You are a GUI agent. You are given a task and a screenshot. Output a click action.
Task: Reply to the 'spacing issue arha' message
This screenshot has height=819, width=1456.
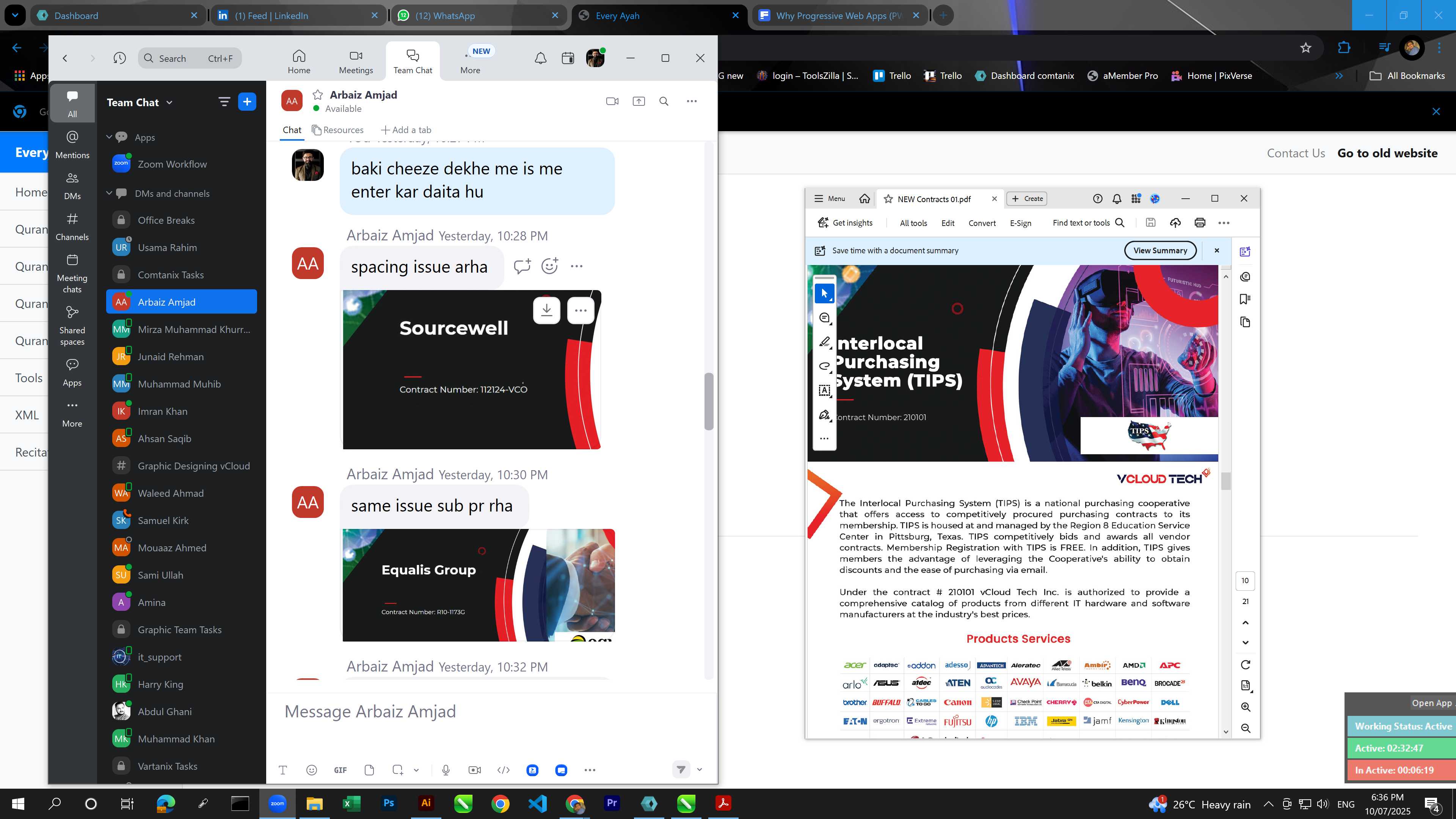(522, 266)
